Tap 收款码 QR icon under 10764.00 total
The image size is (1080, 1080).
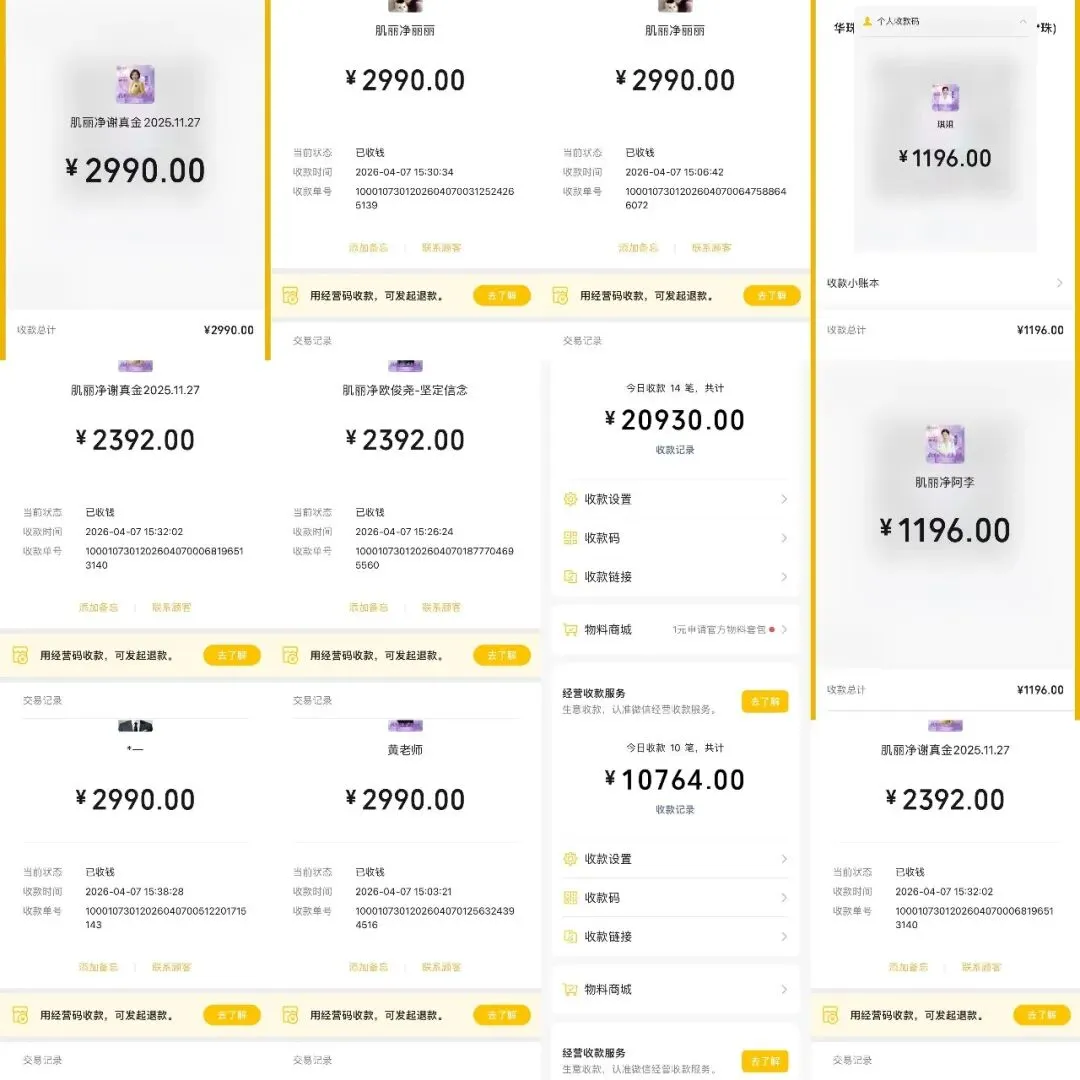point(570,898)
